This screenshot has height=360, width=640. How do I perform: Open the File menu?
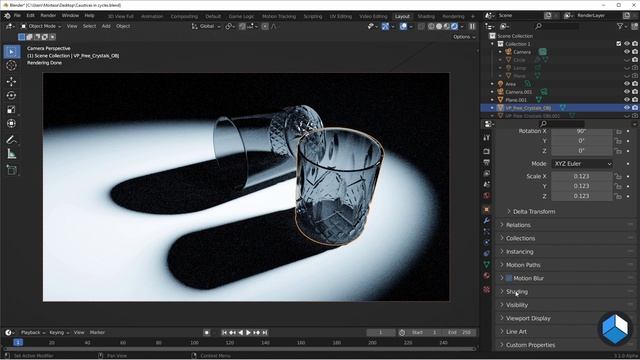(x=17, y=16)
